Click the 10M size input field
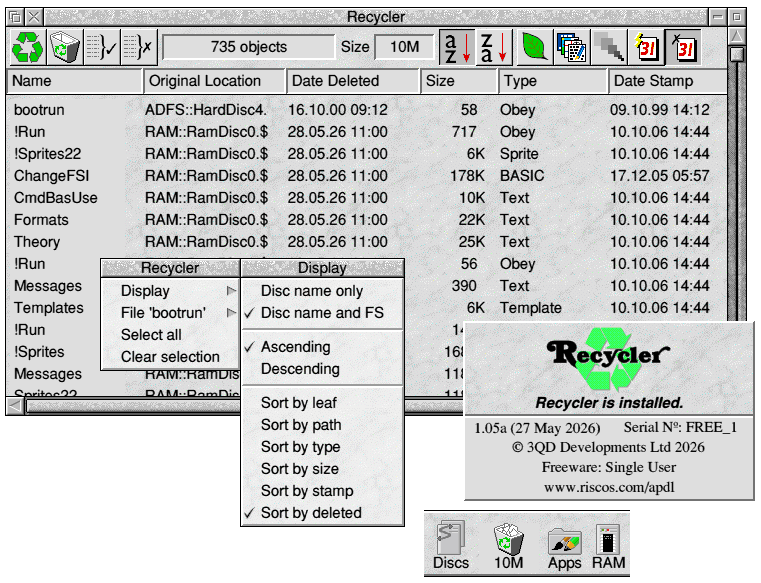 pyautogui.click(x=404, y=47)
